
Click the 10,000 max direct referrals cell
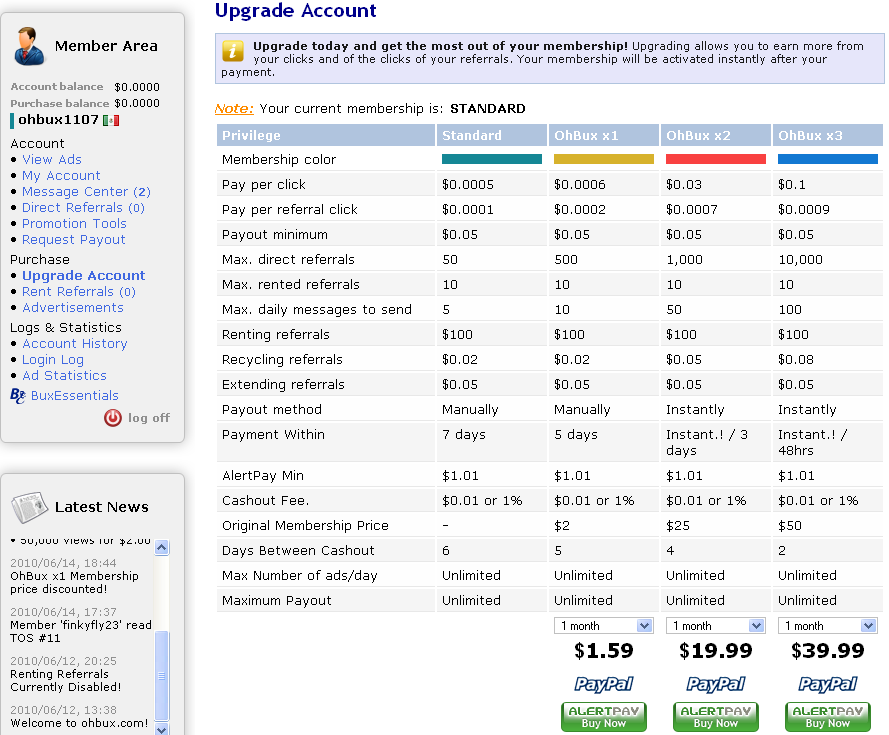tap(800, 260)
